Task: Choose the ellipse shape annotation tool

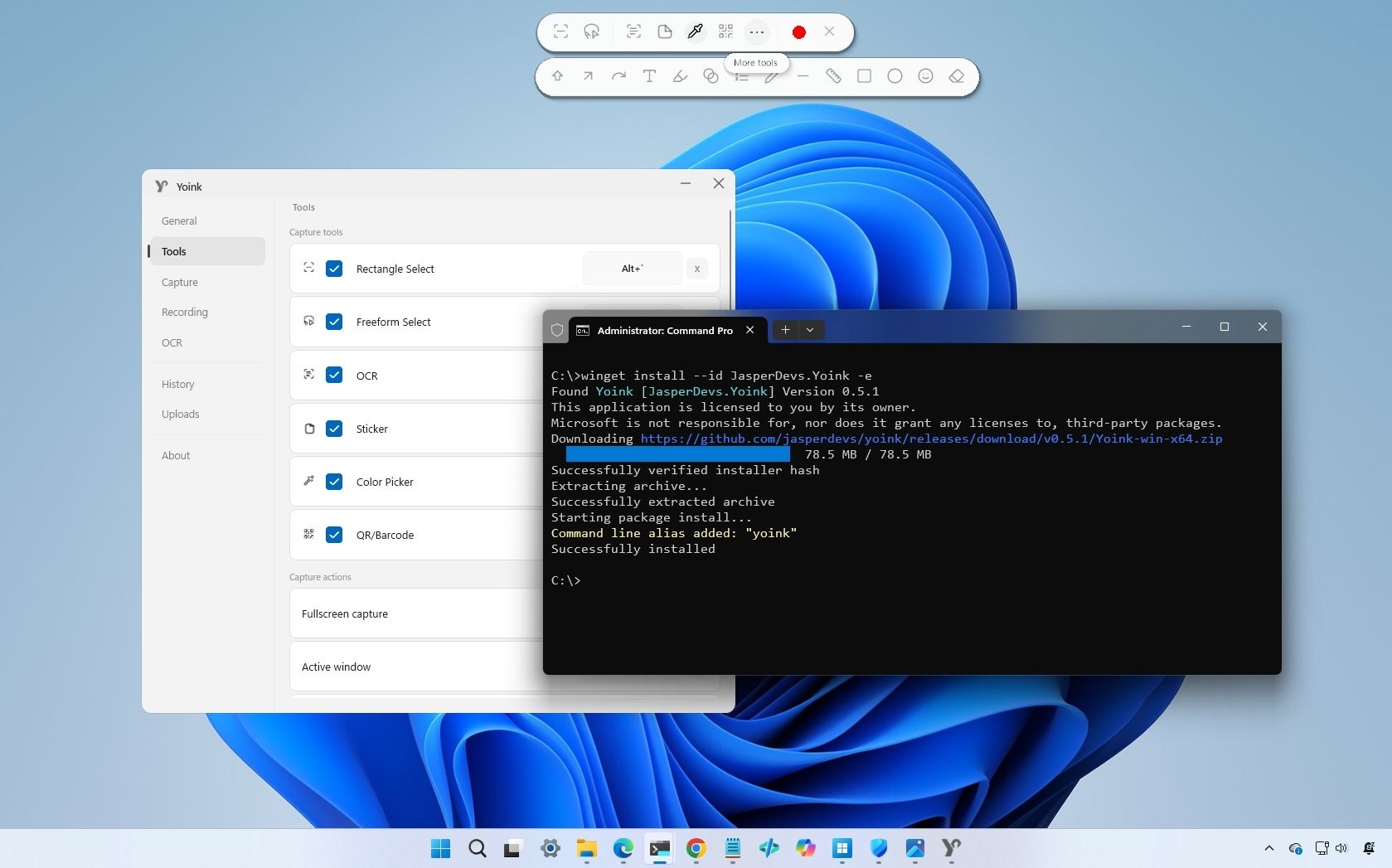Action: [x=895, y=76]
